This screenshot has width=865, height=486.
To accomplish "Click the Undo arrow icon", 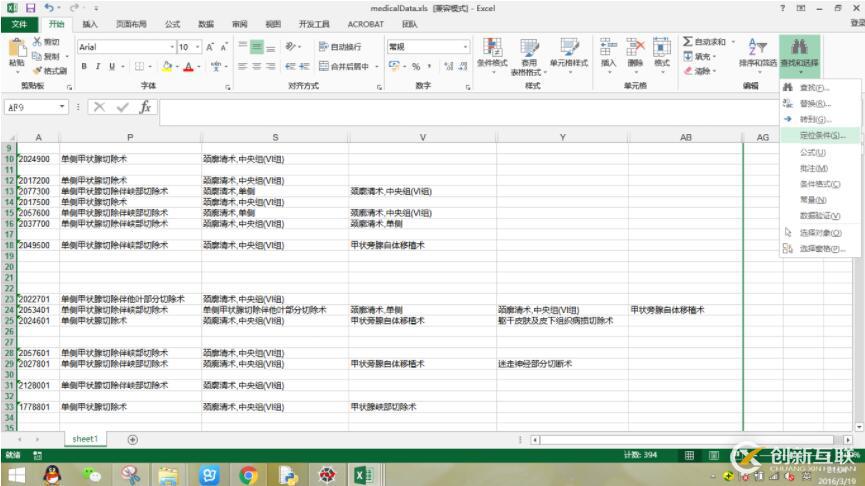I will (49, 8).
